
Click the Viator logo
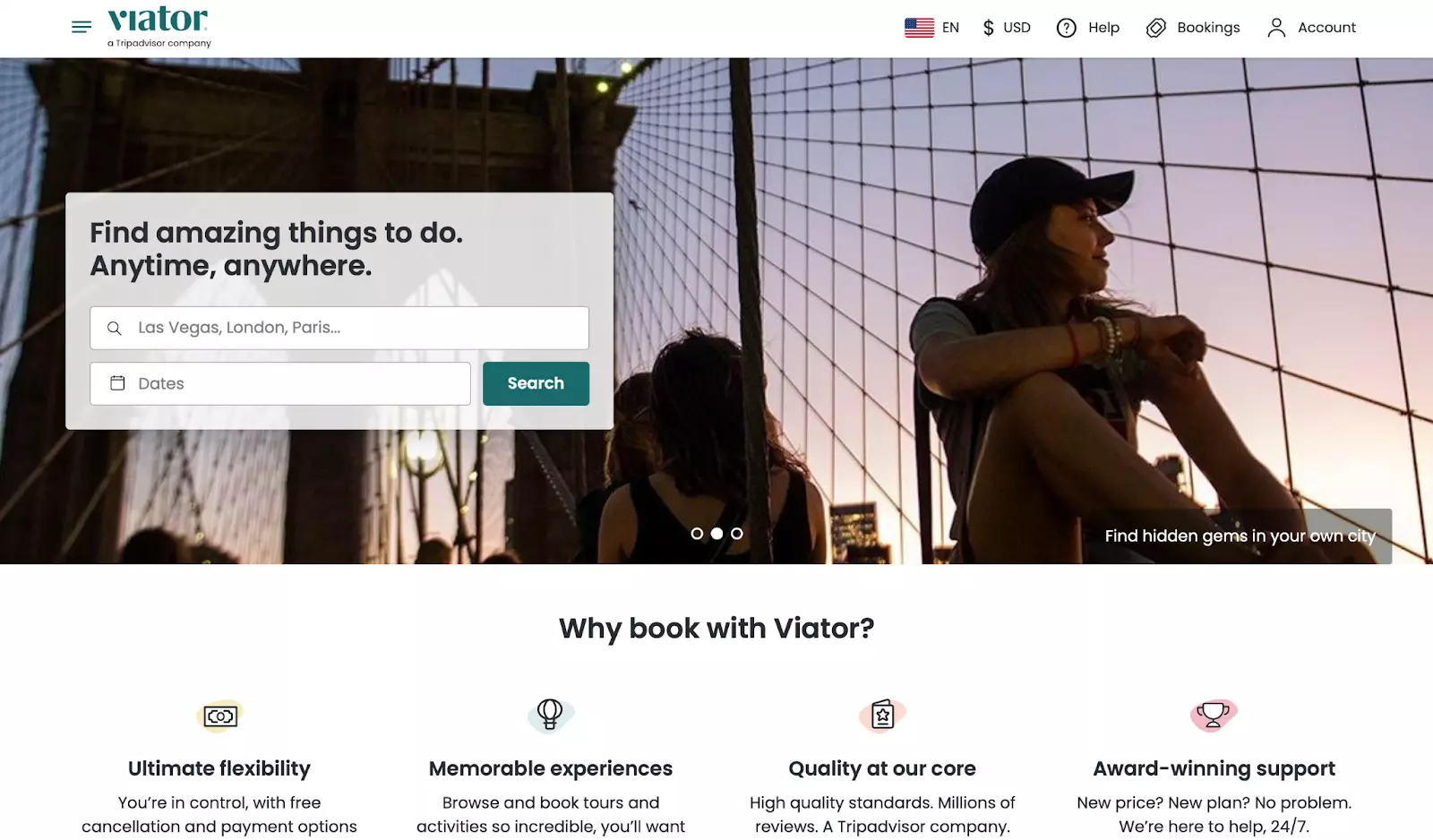click(159, 27)
